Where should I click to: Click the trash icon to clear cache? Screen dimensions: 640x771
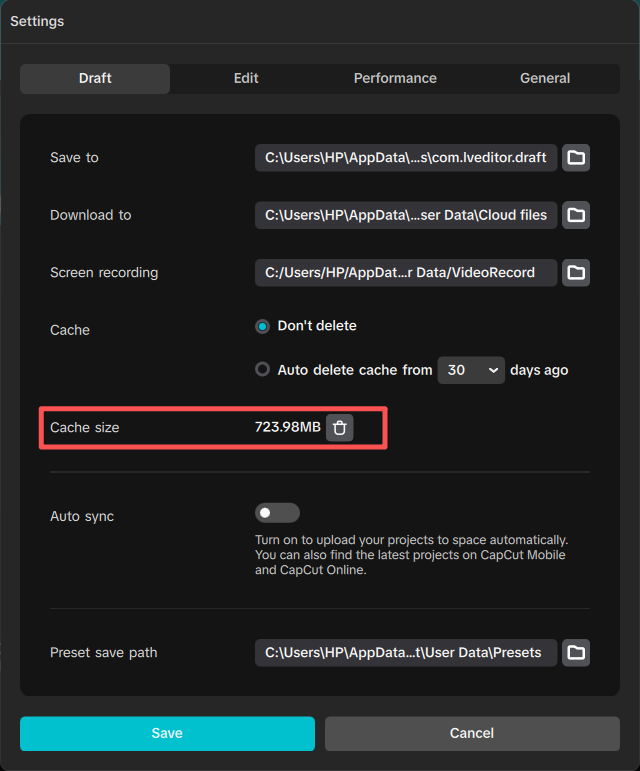[340, 428]
